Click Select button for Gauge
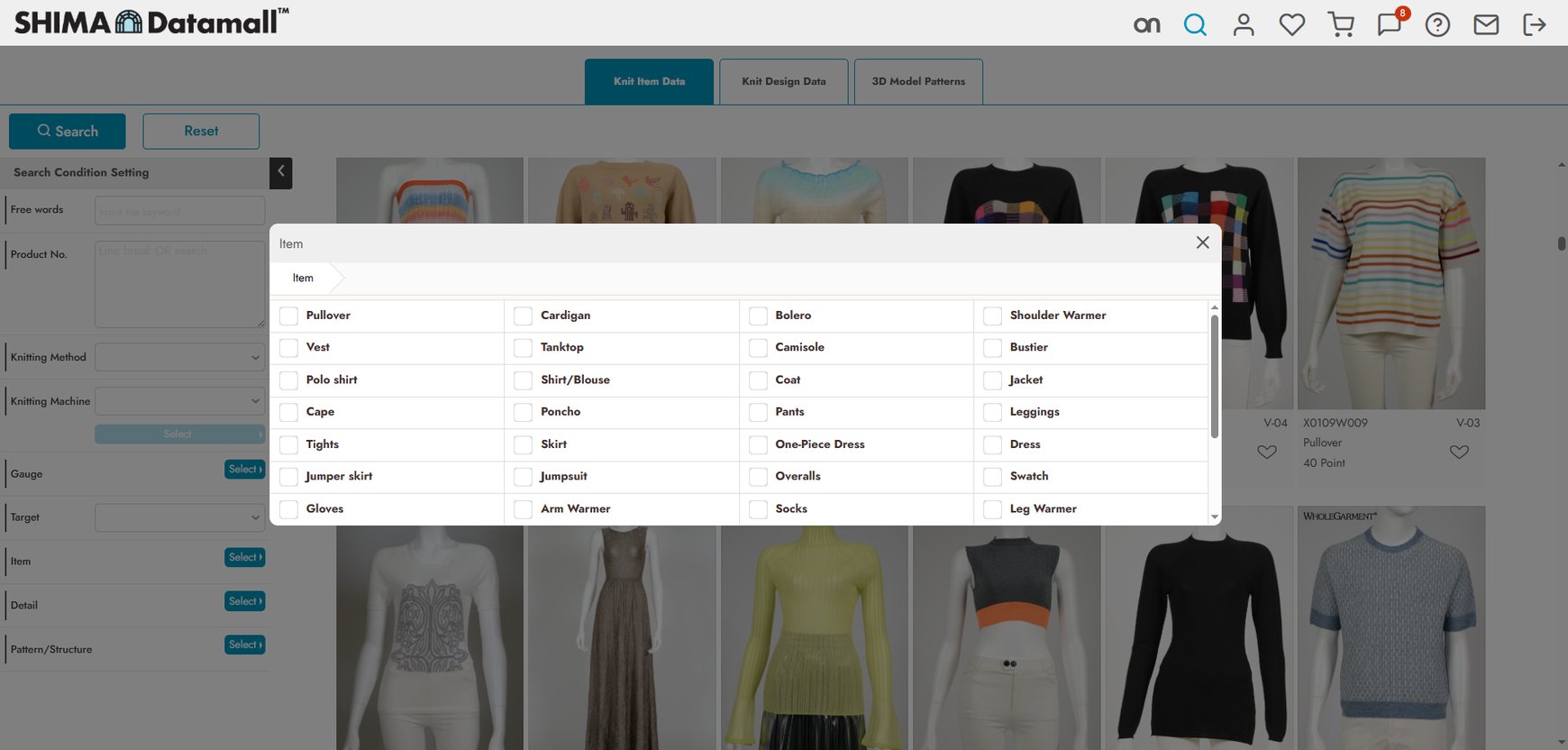1568x750 pixels. point(245,469)
